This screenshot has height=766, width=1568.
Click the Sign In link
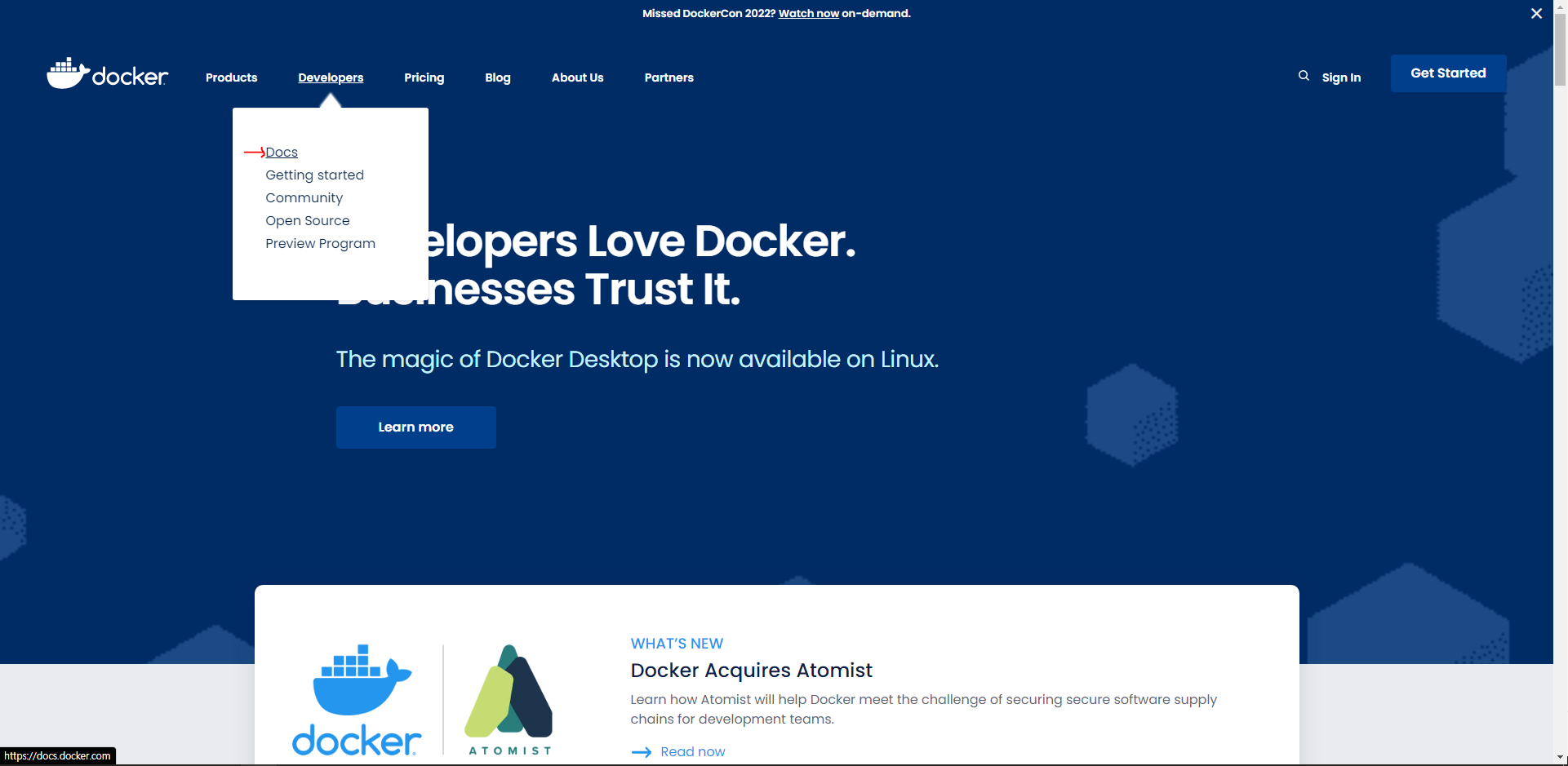tap(1341, 77)
